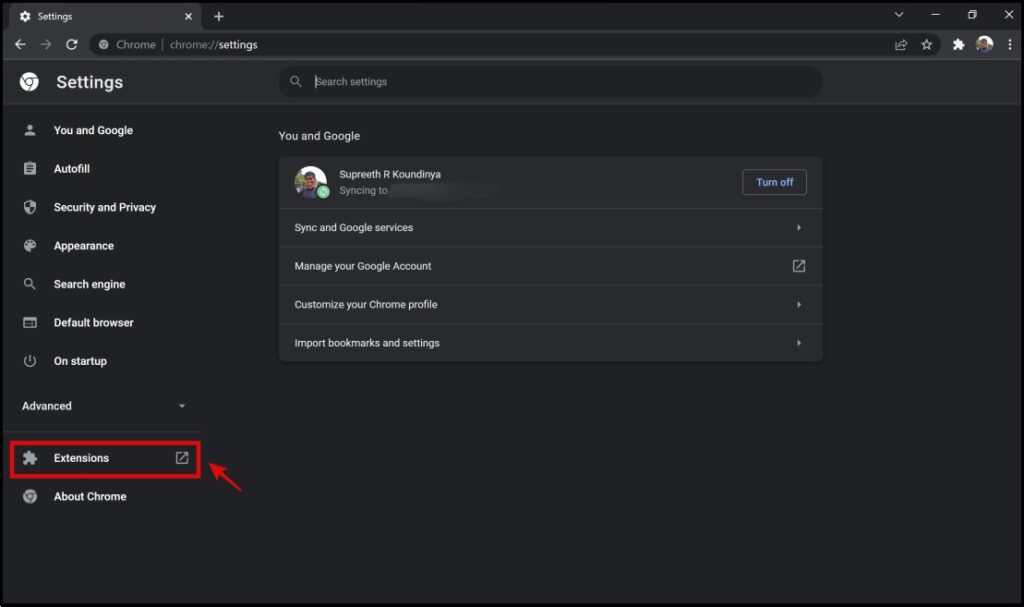Open About Chrome page
Screen dimensions: 1024x607
click(x=90, y=497)
